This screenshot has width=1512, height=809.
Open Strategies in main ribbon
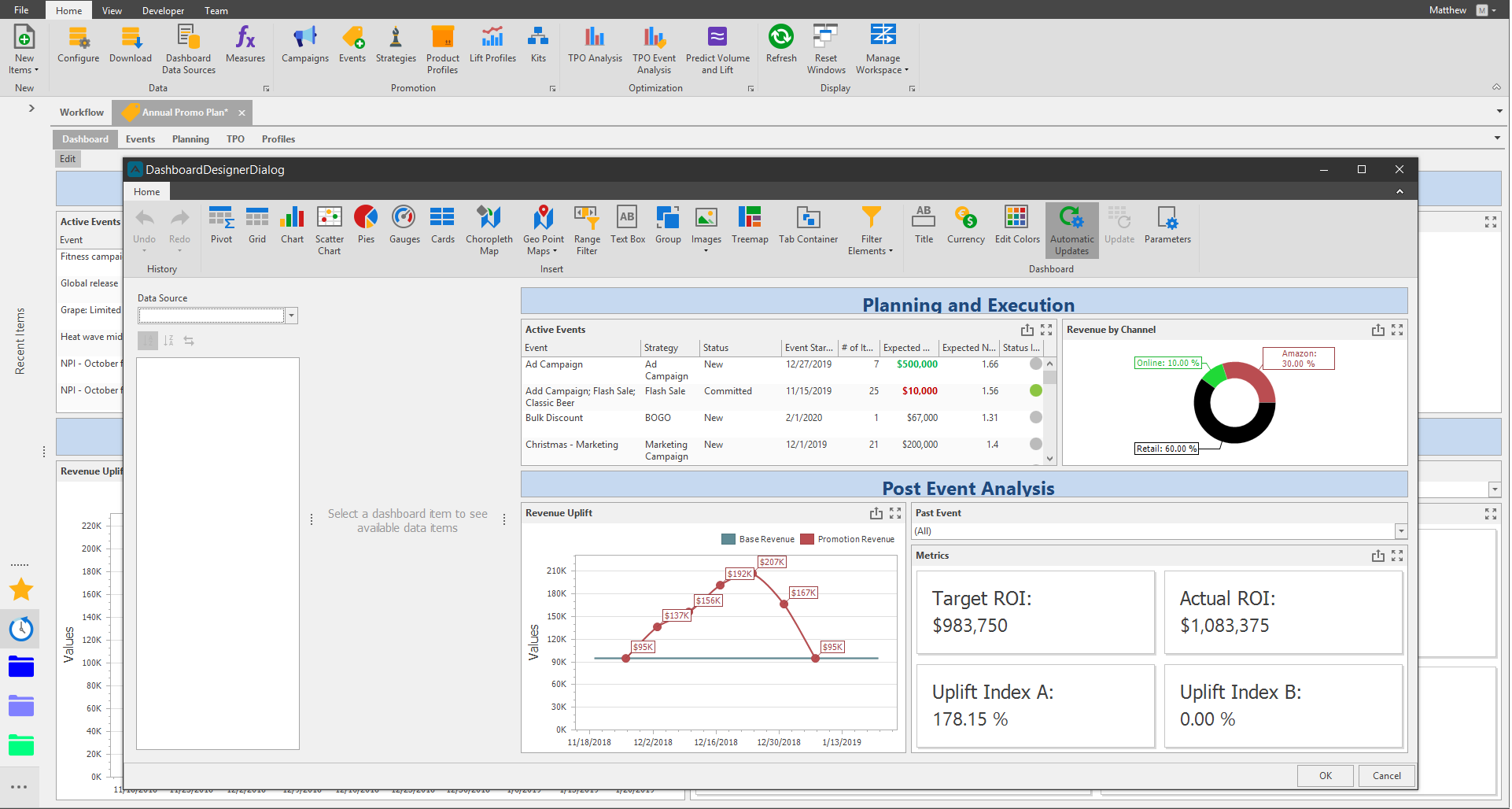396,46
